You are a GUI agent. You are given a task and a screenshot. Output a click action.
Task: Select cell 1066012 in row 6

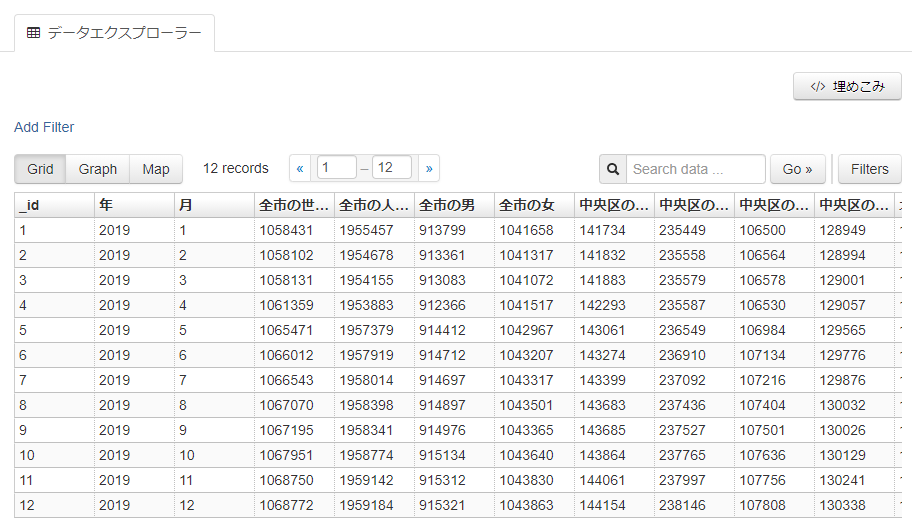pyautogui.click(x=294, y=355)
